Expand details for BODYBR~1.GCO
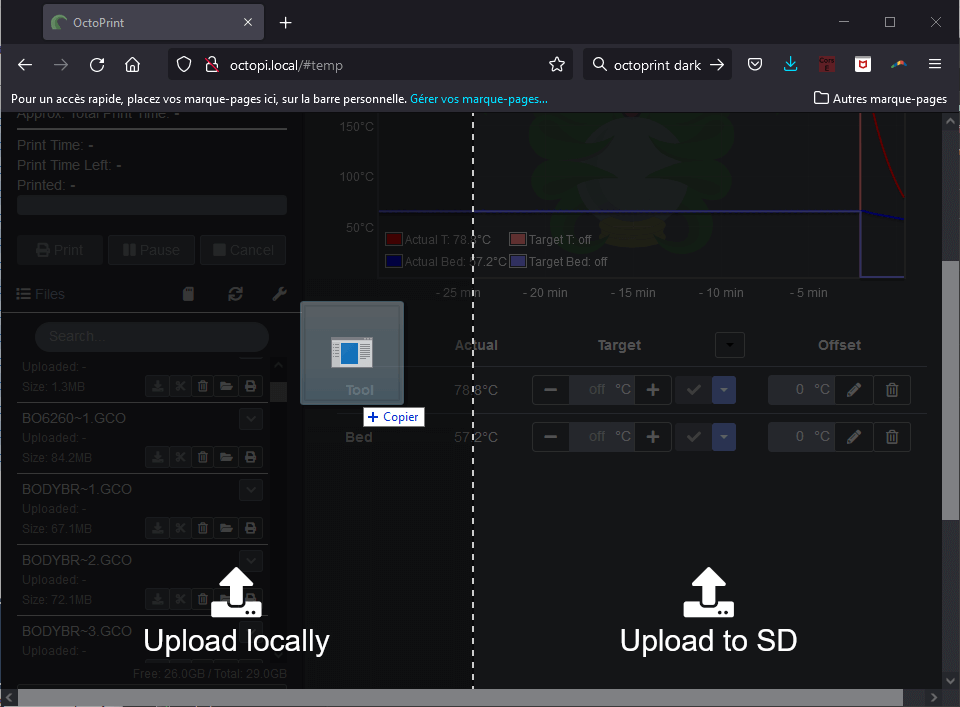Image resolution: width=960 pixels, height=707 pixels. tap(250, 490)
